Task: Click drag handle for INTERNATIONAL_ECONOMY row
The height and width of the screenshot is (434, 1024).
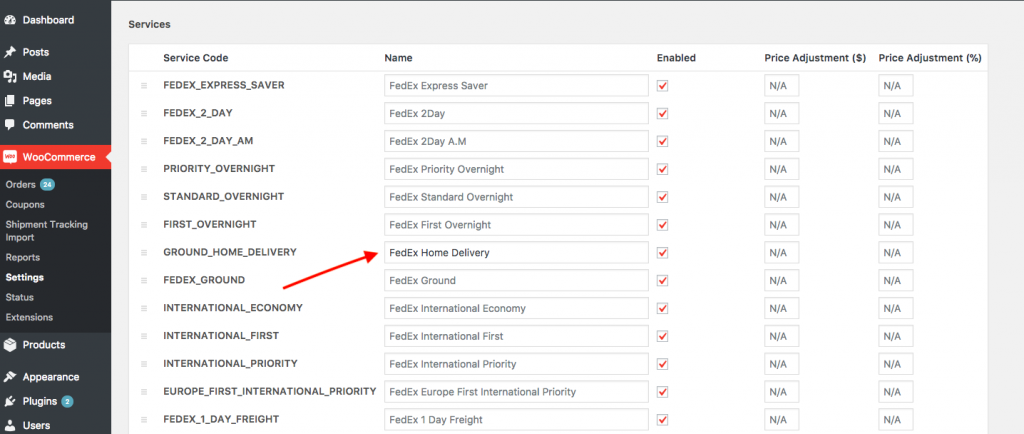Action: pyautogui.click(x=144, y=308)
